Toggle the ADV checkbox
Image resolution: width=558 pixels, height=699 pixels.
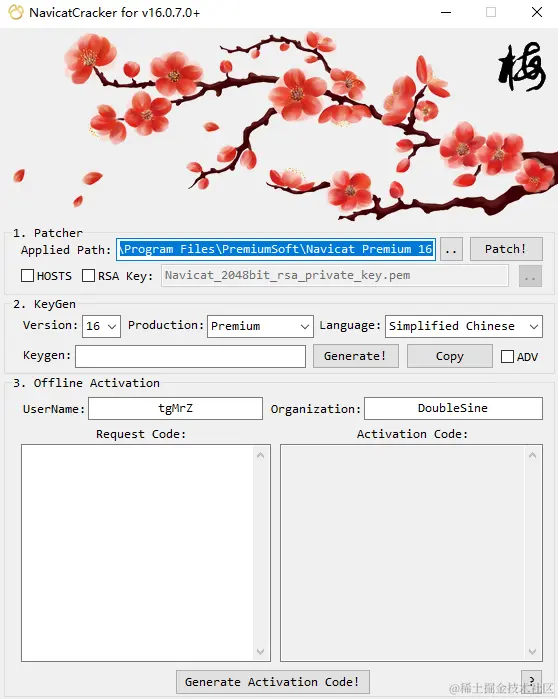click(507, 356)
